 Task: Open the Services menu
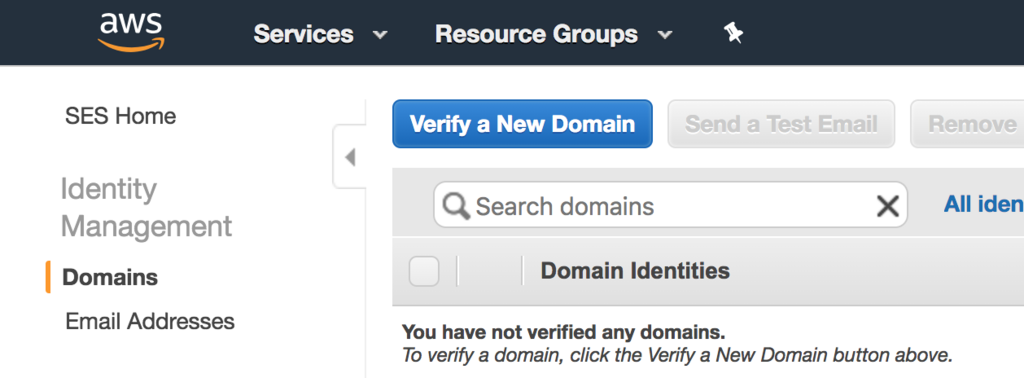[x=303, y=34]
